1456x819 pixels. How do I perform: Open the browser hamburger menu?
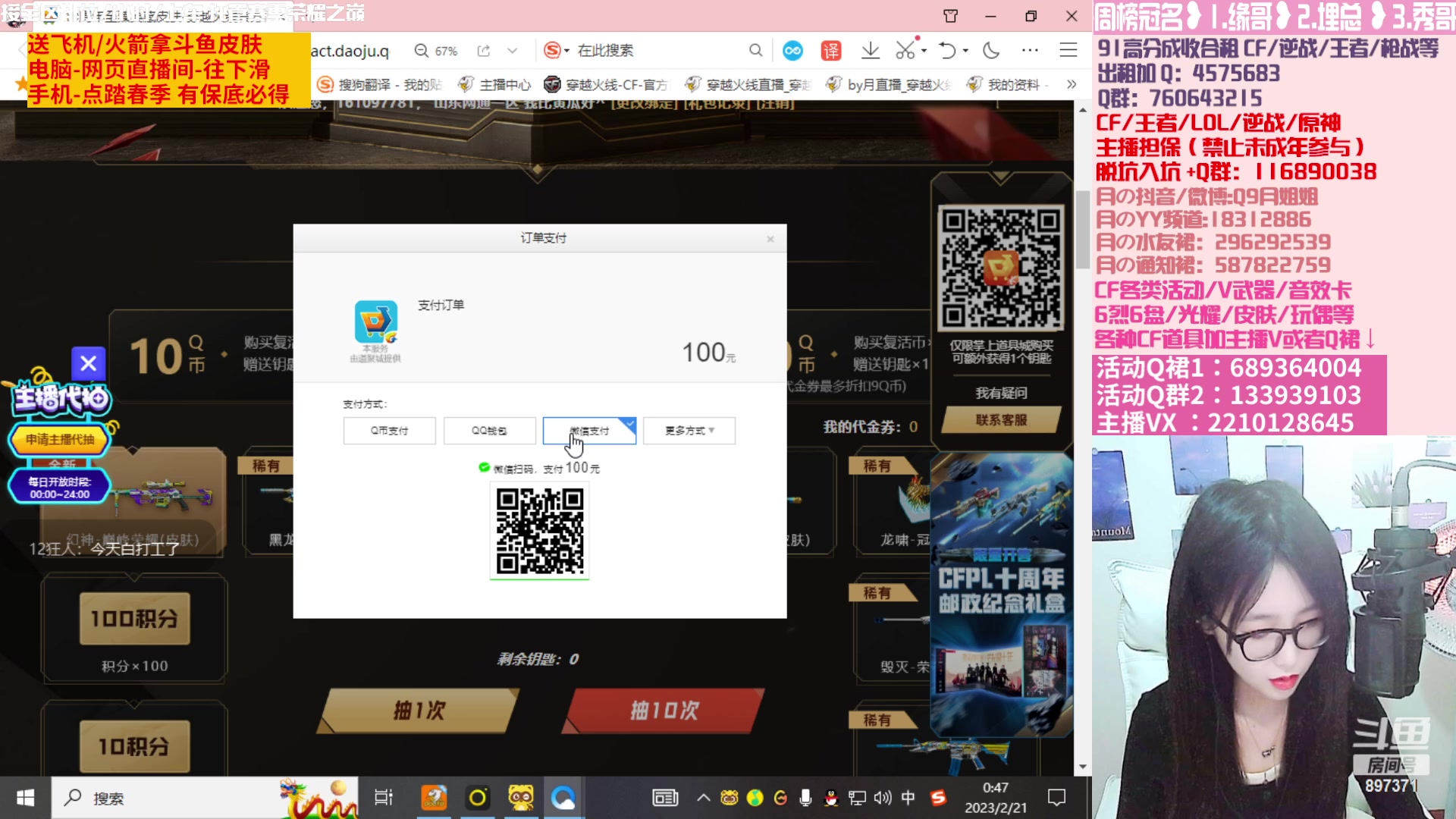[x=1068, y=51]
